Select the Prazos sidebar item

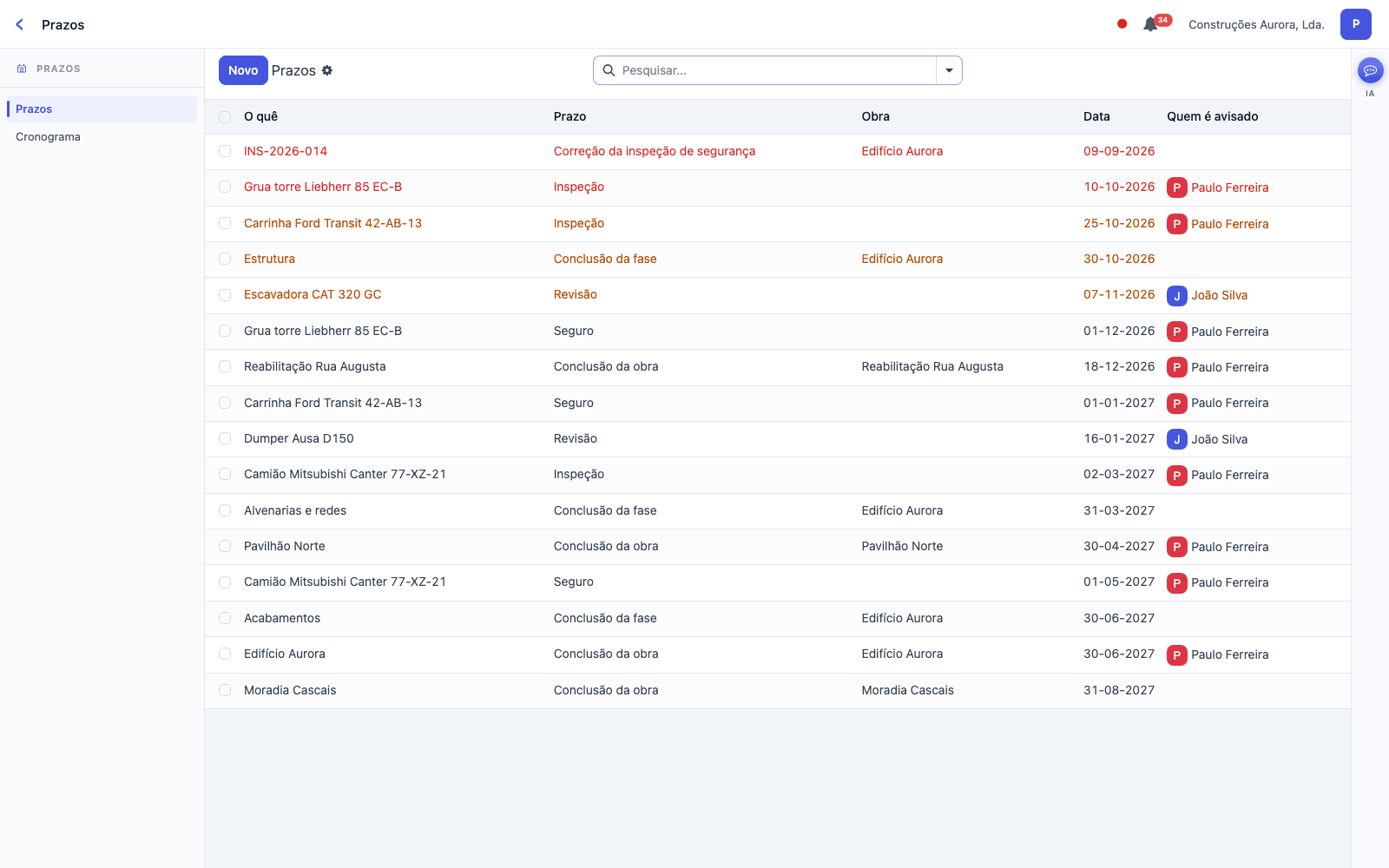click(102, 109)
